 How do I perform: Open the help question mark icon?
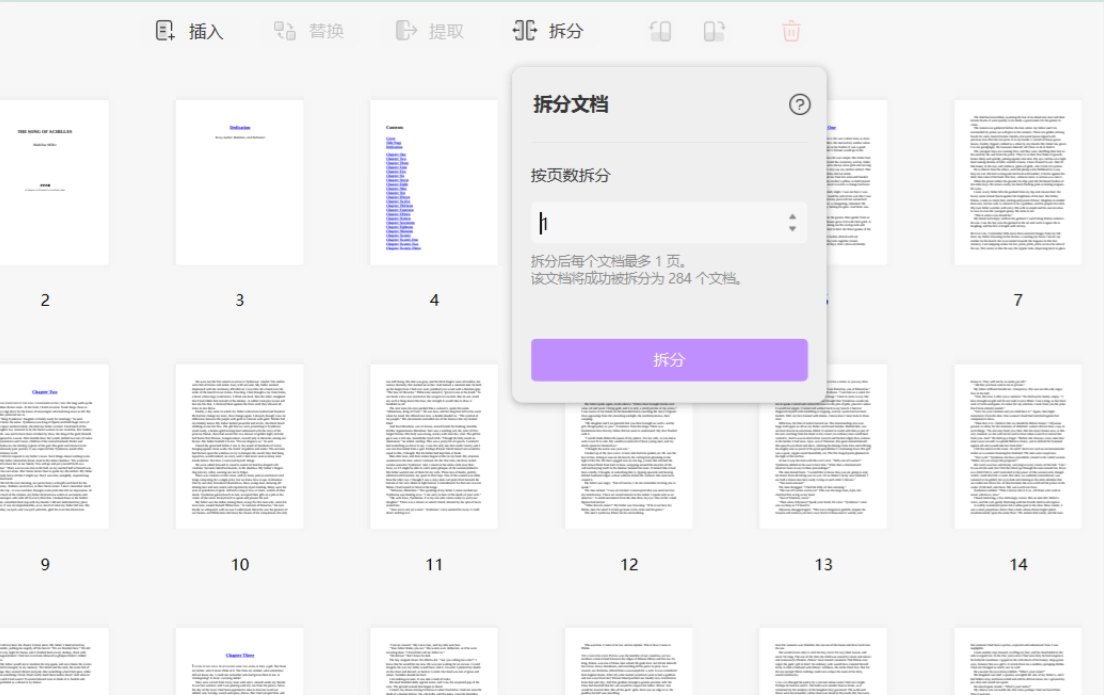799,105
